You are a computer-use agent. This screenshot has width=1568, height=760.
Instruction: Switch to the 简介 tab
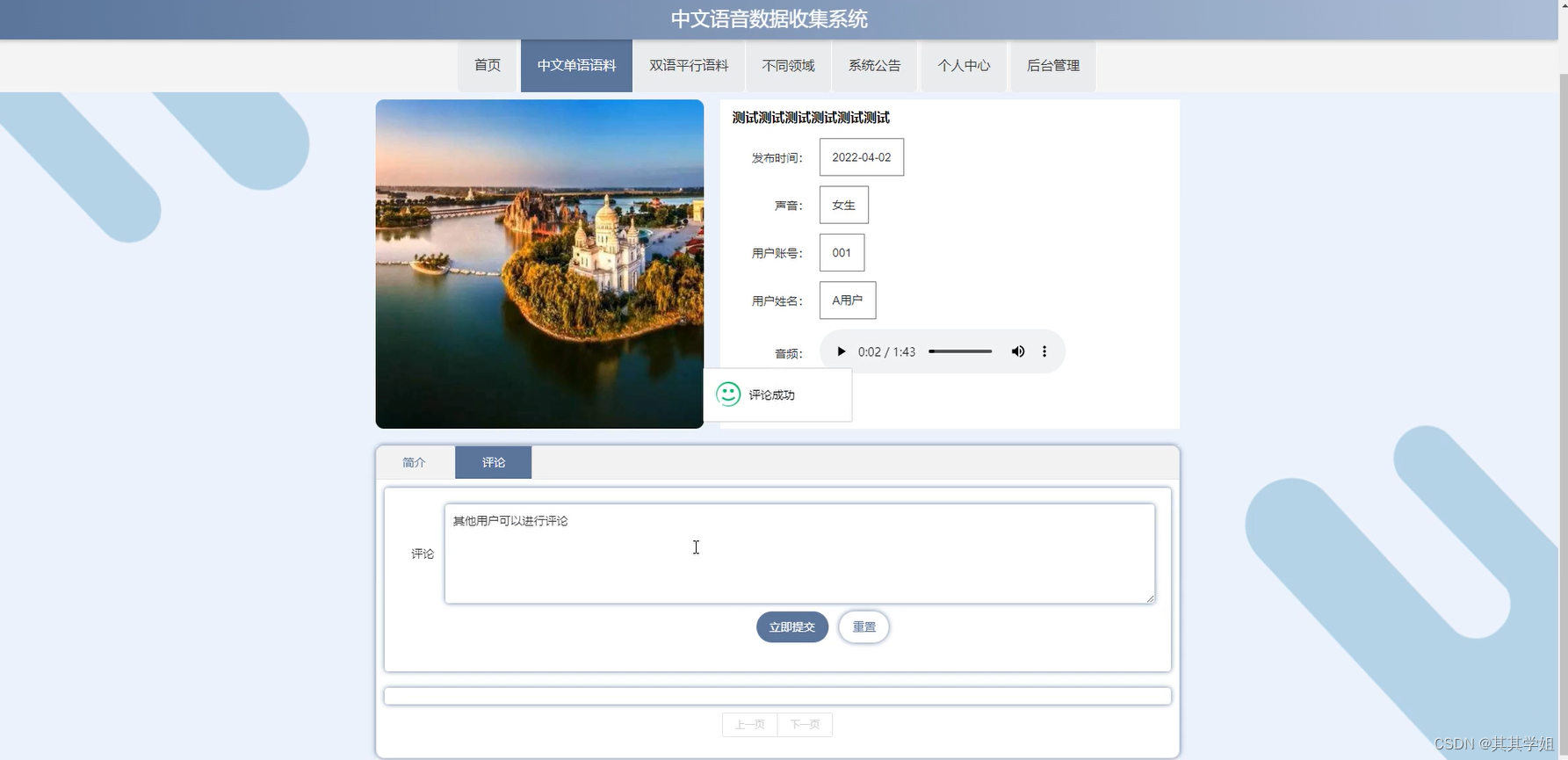[x=414, y=462]
